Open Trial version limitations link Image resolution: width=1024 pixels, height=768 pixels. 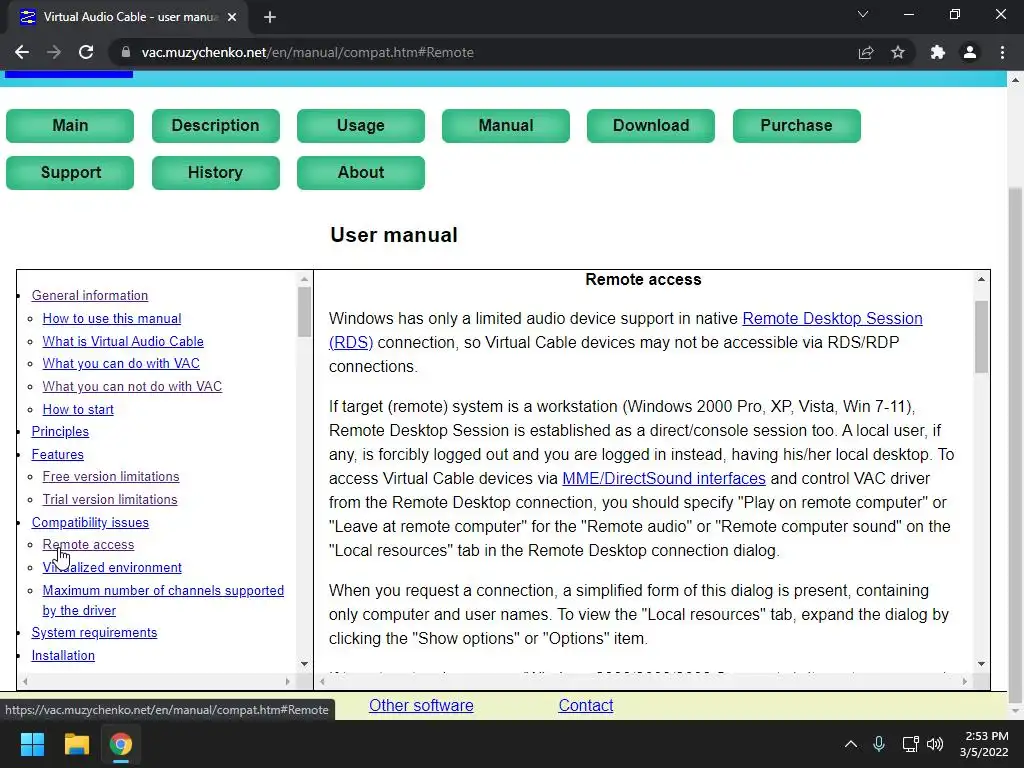pyautogui.click(x=110, y=499)
